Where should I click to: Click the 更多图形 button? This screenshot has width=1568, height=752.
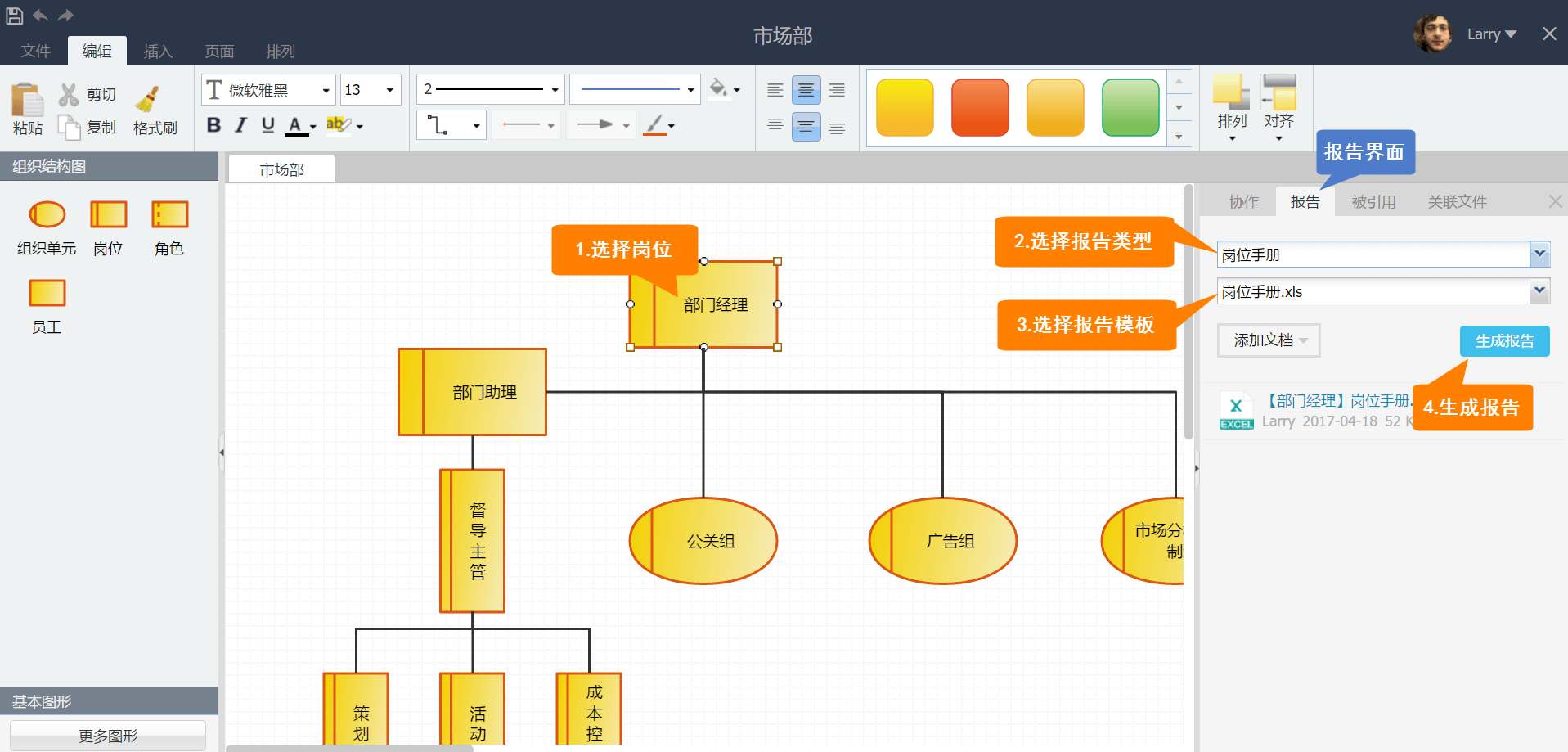108,735
